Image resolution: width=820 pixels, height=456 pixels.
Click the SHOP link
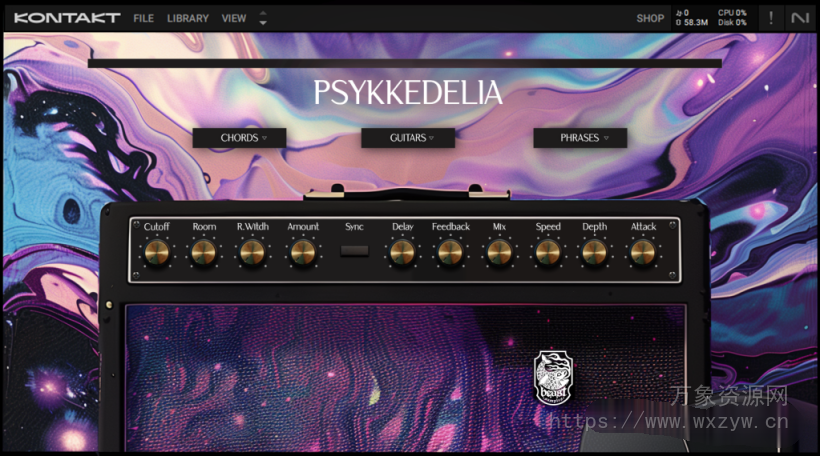click(650, 18)
